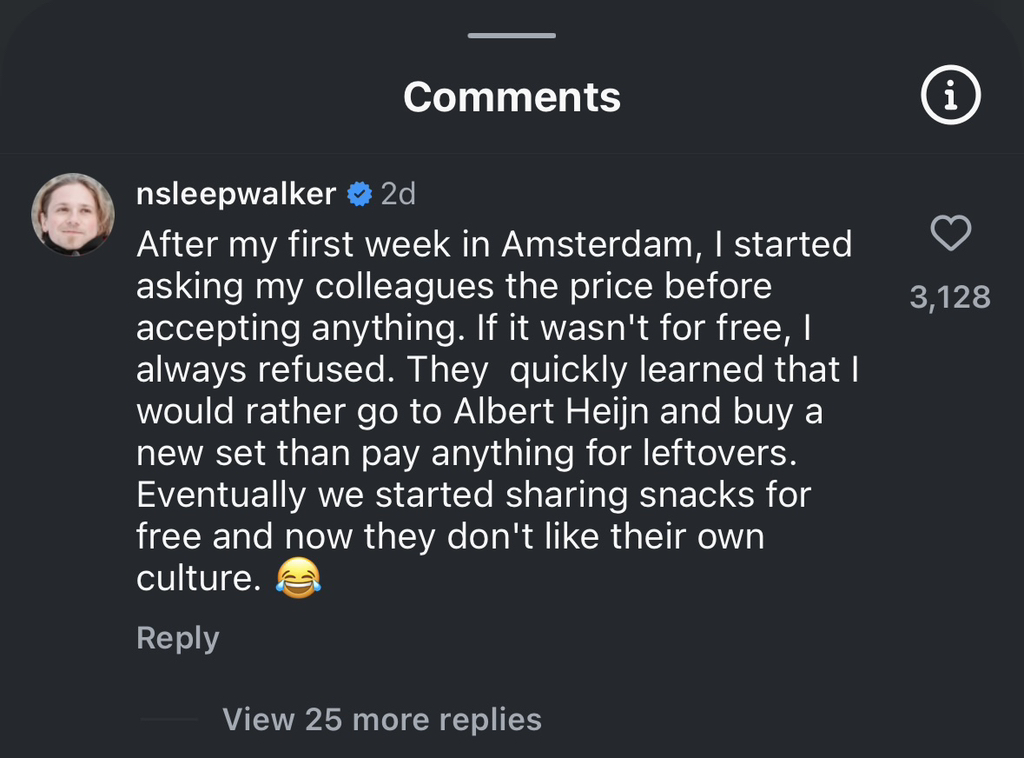1024x758 pixels.
Task: View the 3,128 likes count
Action: (949, 297)
